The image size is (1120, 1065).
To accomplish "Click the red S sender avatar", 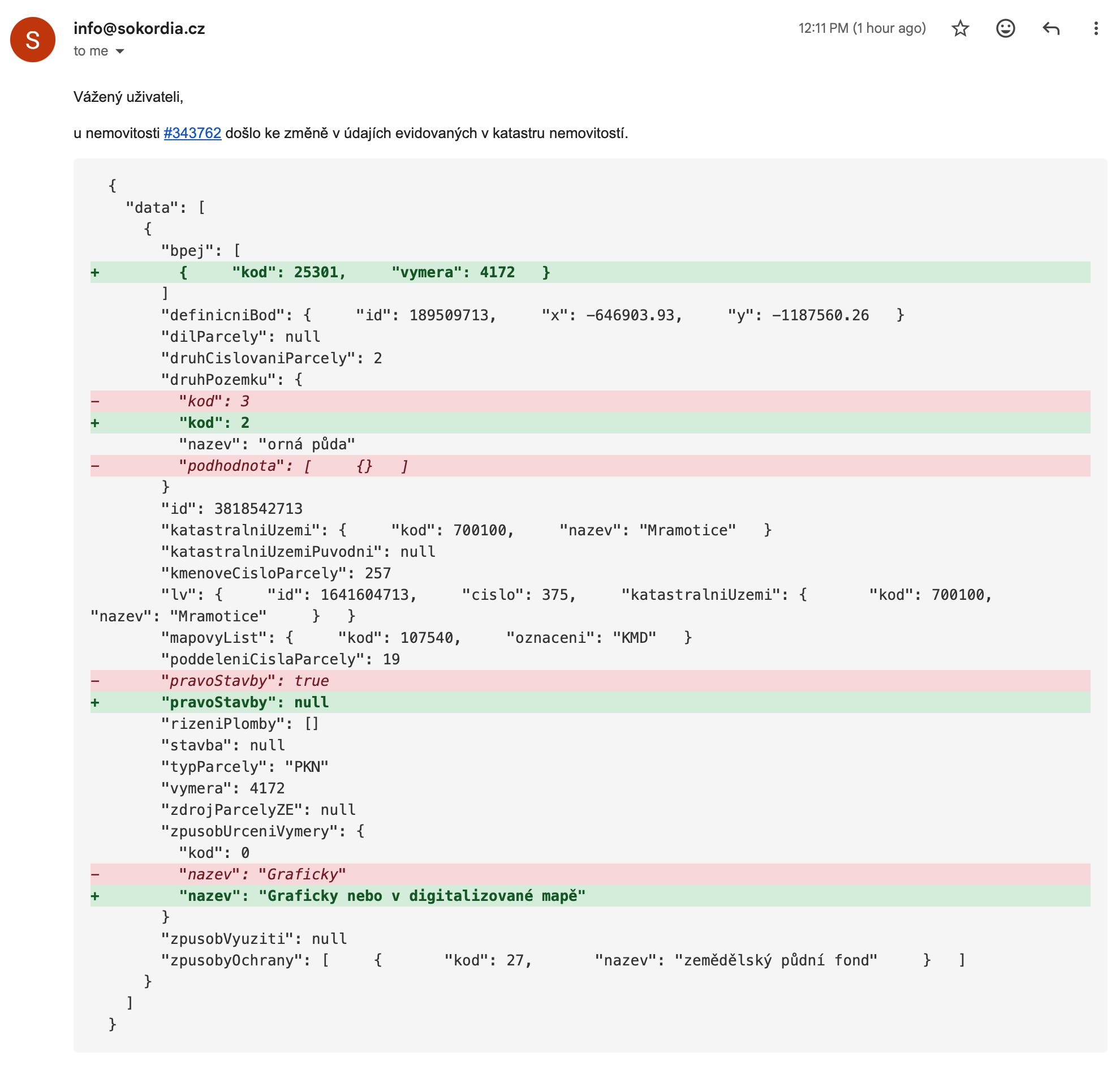I will click(33, 40).
